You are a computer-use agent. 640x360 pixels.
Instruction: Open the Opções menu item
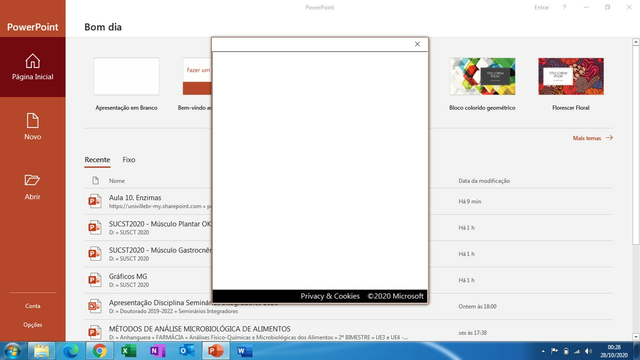click(x=33, y=325)
